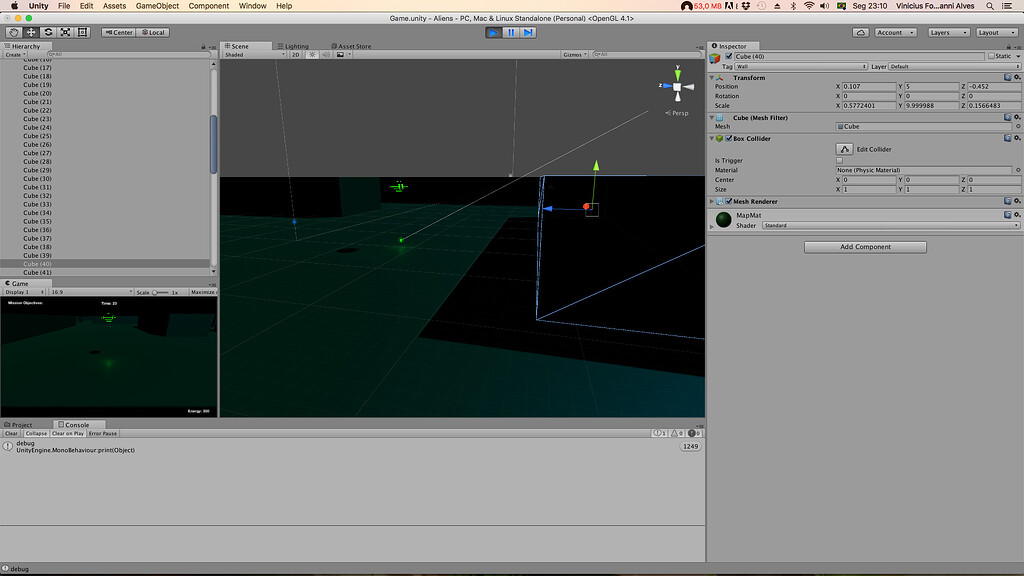Adjust the Game view Scale slider
The image size is (1024, 576).
[155, 292]
